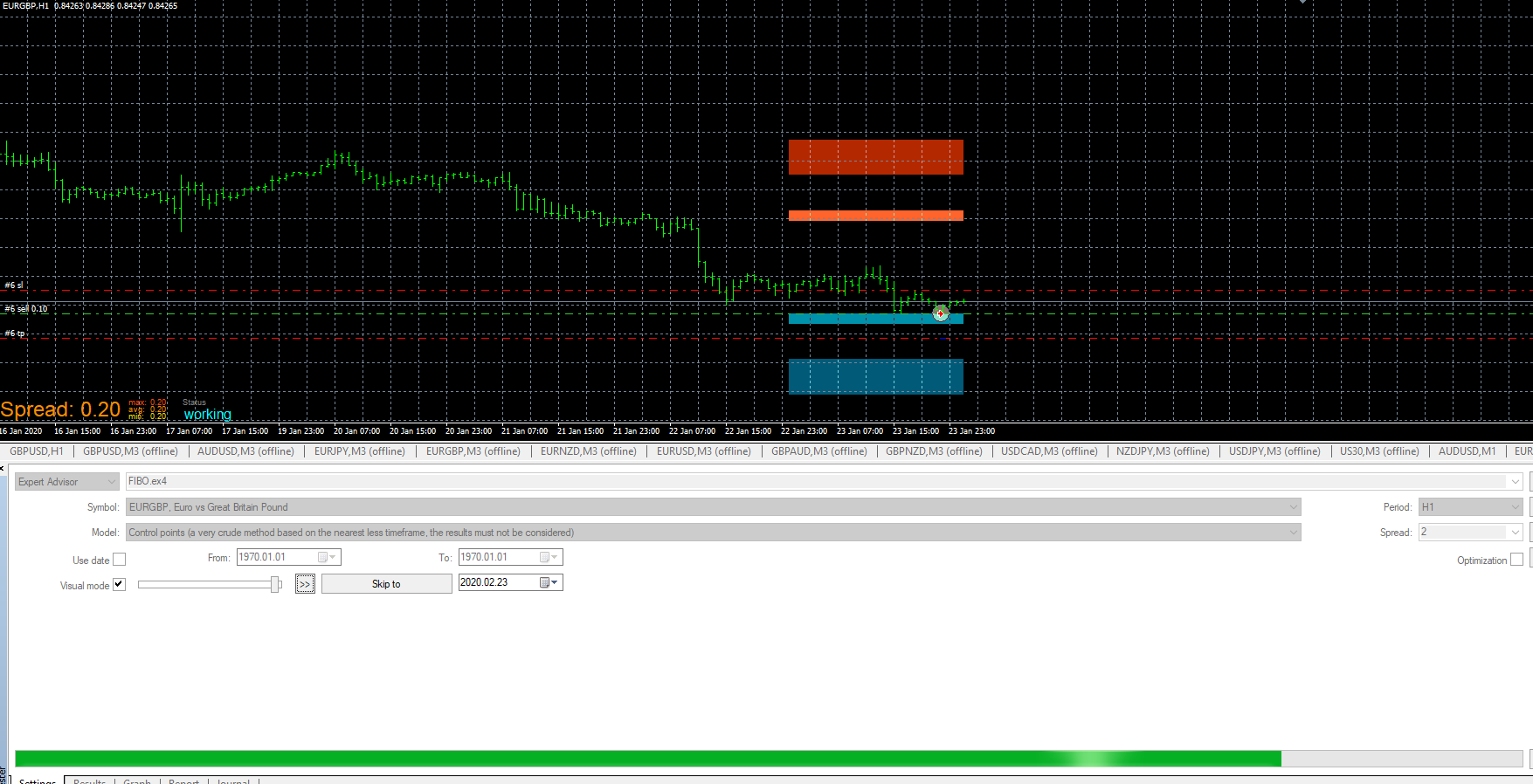
Task: Click the 'EURGBP,H1' chart title text
Action: click(25, 6)
